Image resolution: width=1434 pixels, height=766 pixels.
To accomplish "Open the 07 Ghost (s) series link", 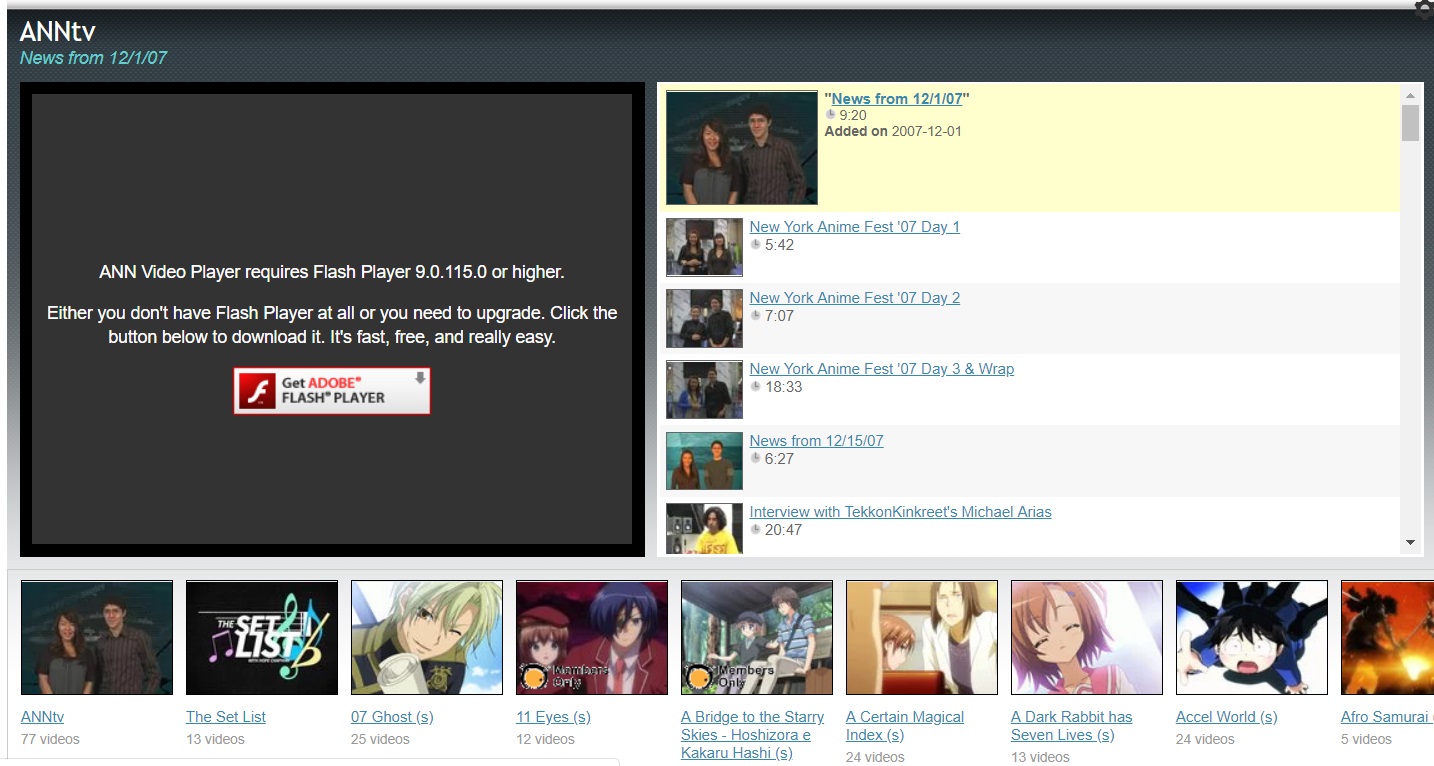I will tap(392, 717).
